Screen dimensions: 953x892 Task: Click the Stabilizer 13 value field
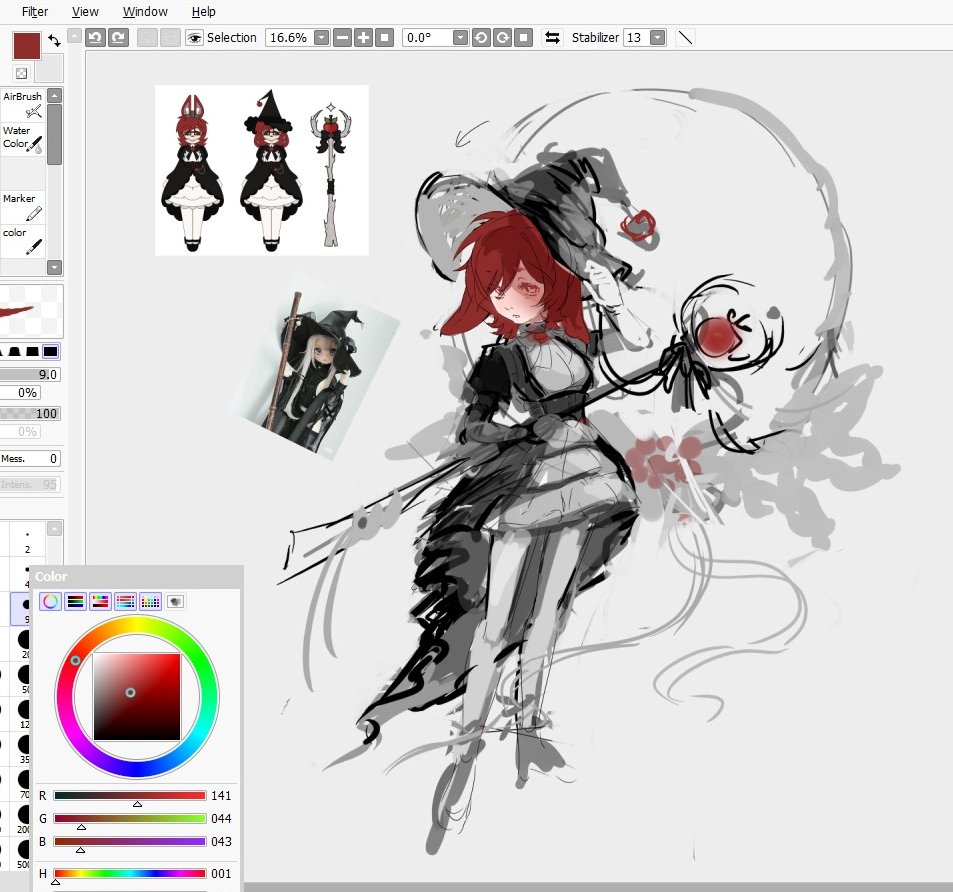636,38
